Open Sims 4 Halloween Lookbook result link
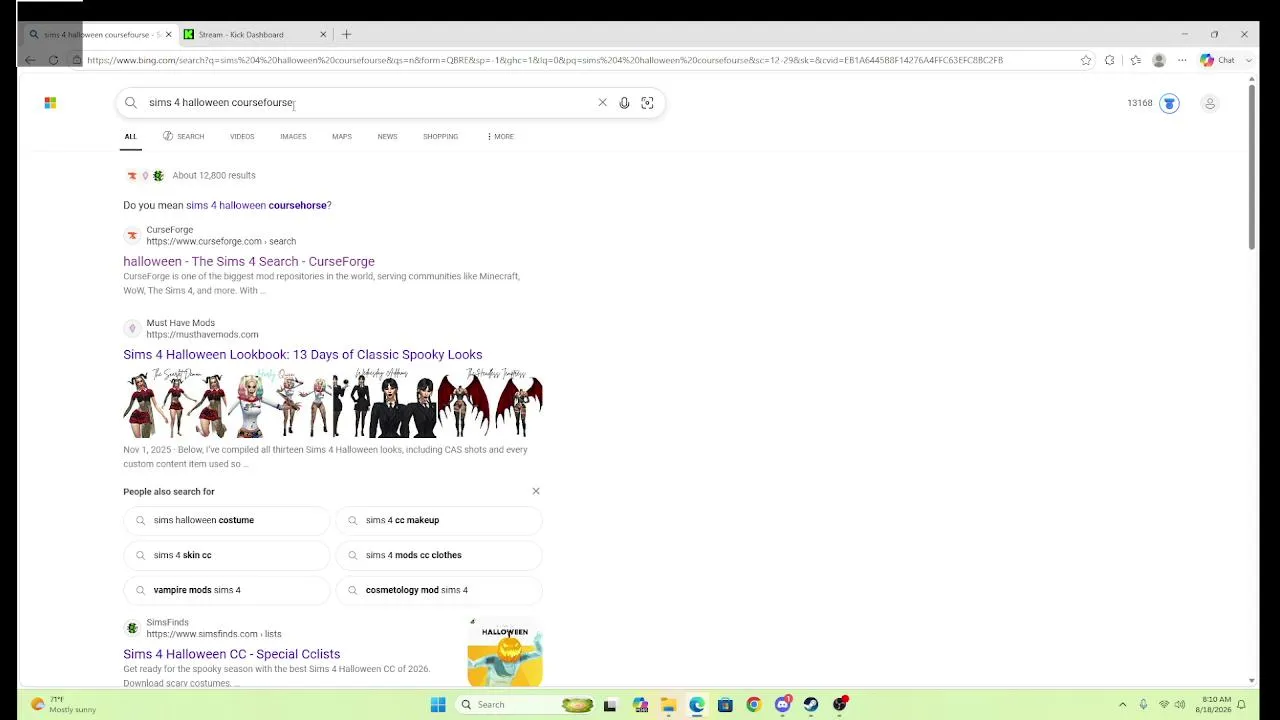The height and width of the screenshot is (720, 1280). pyautogui.click(x=303, y=354)
